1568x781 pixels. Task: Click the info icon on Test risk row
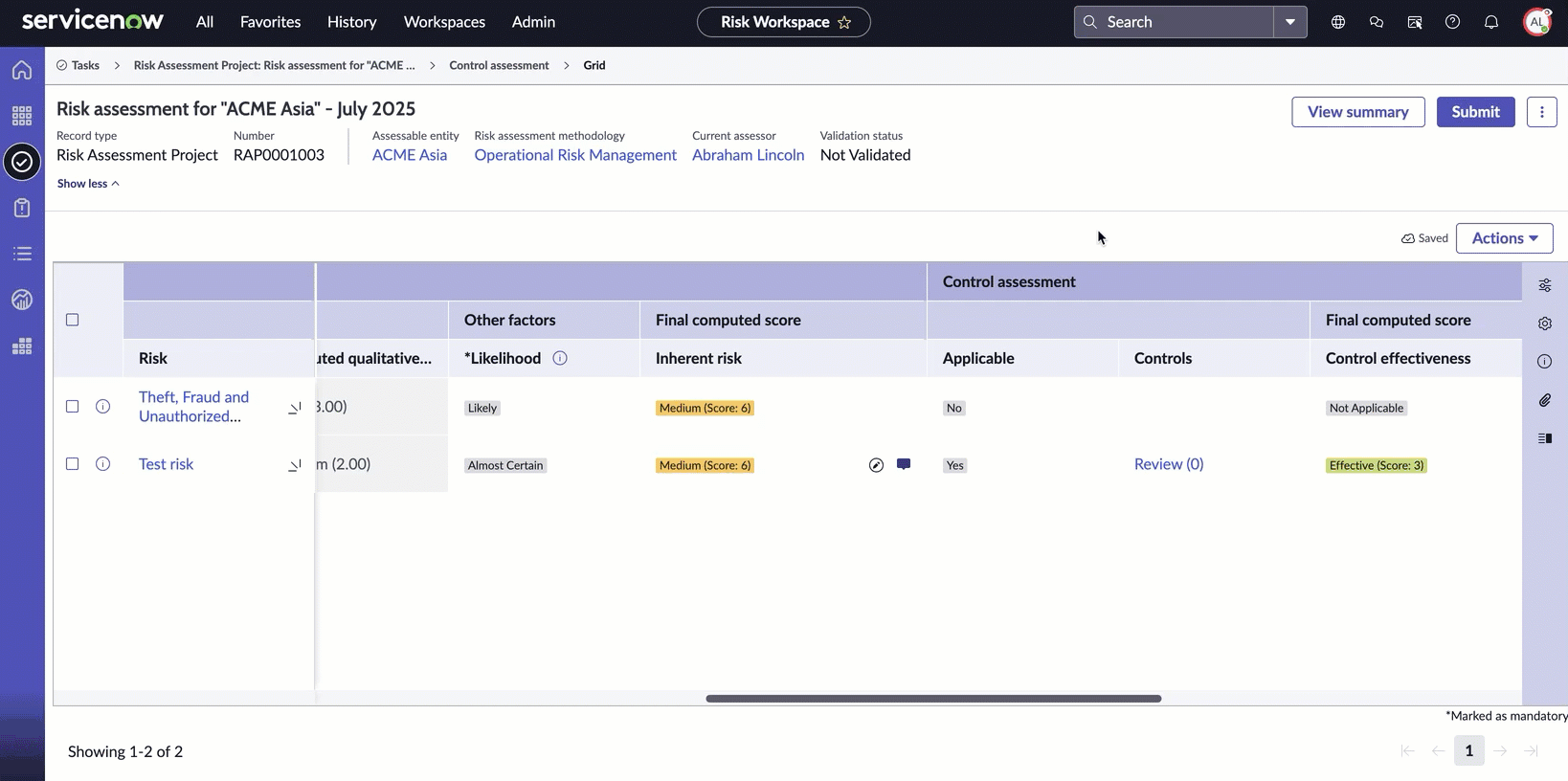[102, 463]
